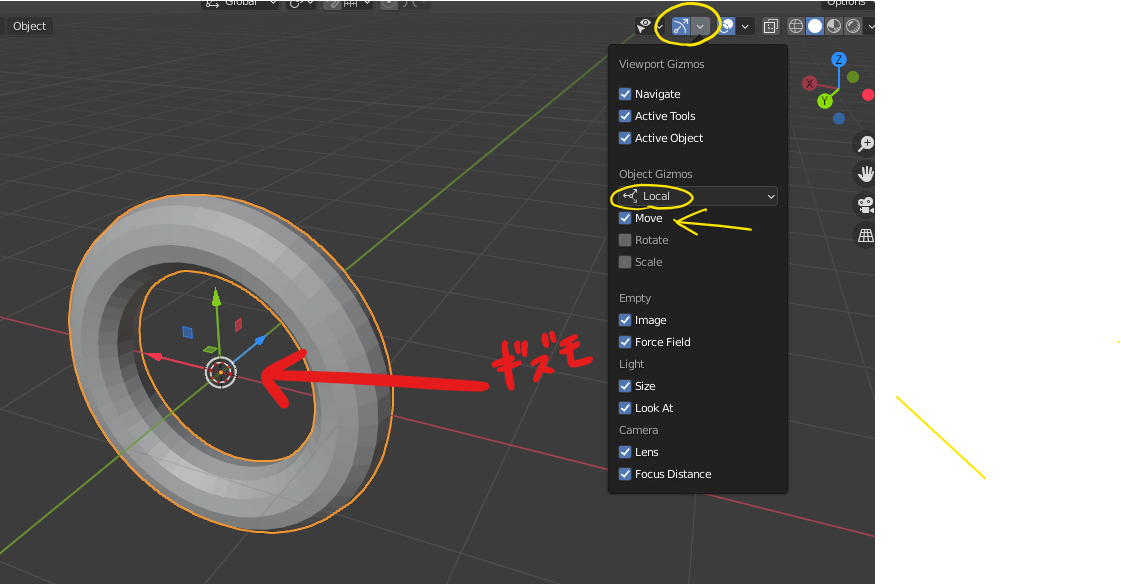The width and height of the screenshot is (1121, 584).
Task: Switch to Wireframe viewport shading
Action: 796,26
